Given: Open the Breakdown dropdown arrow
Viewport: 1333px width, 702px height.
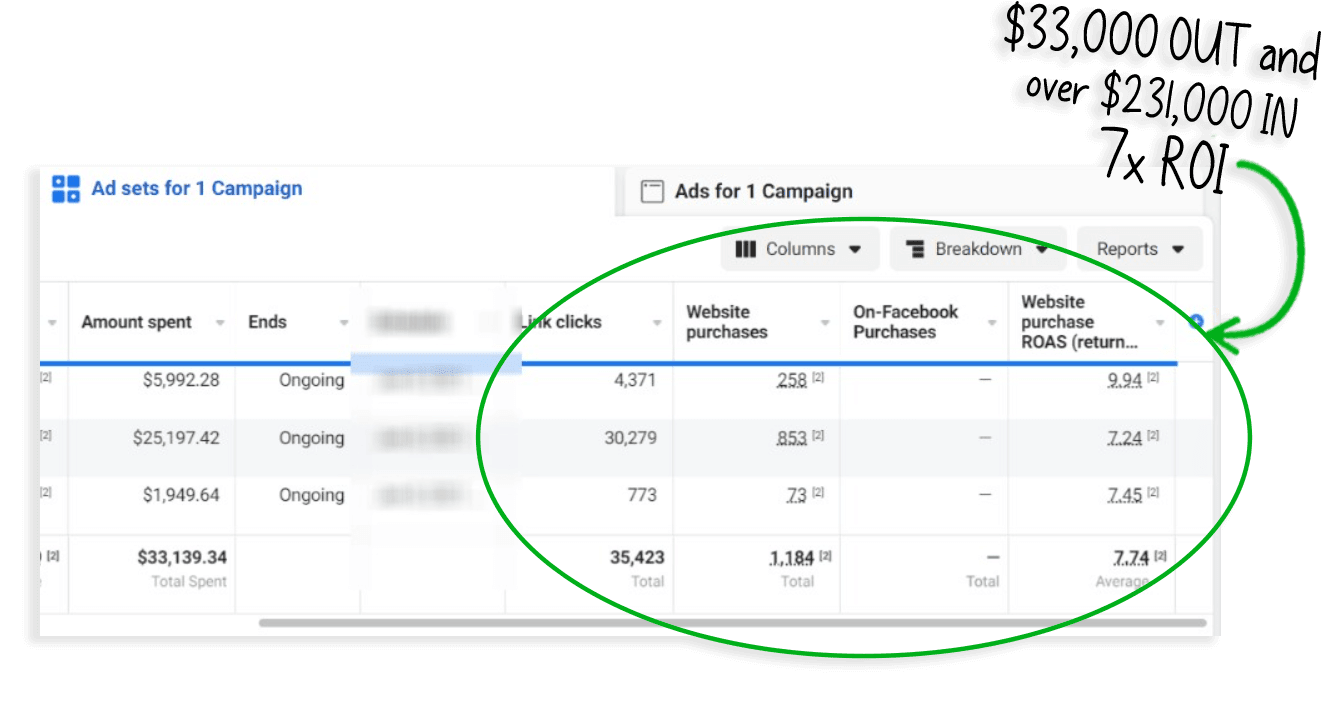Looking at the screenshot, I should point(1042,250).
